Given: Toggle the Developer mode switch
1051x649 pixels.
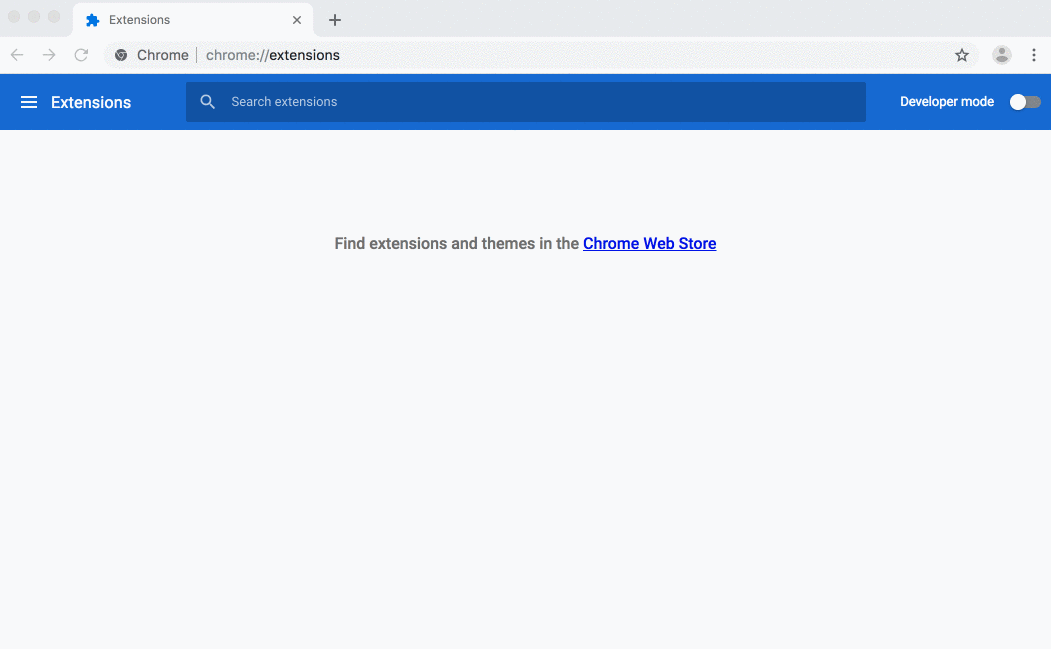Looking at the screenshot, I should (1025, 102).
